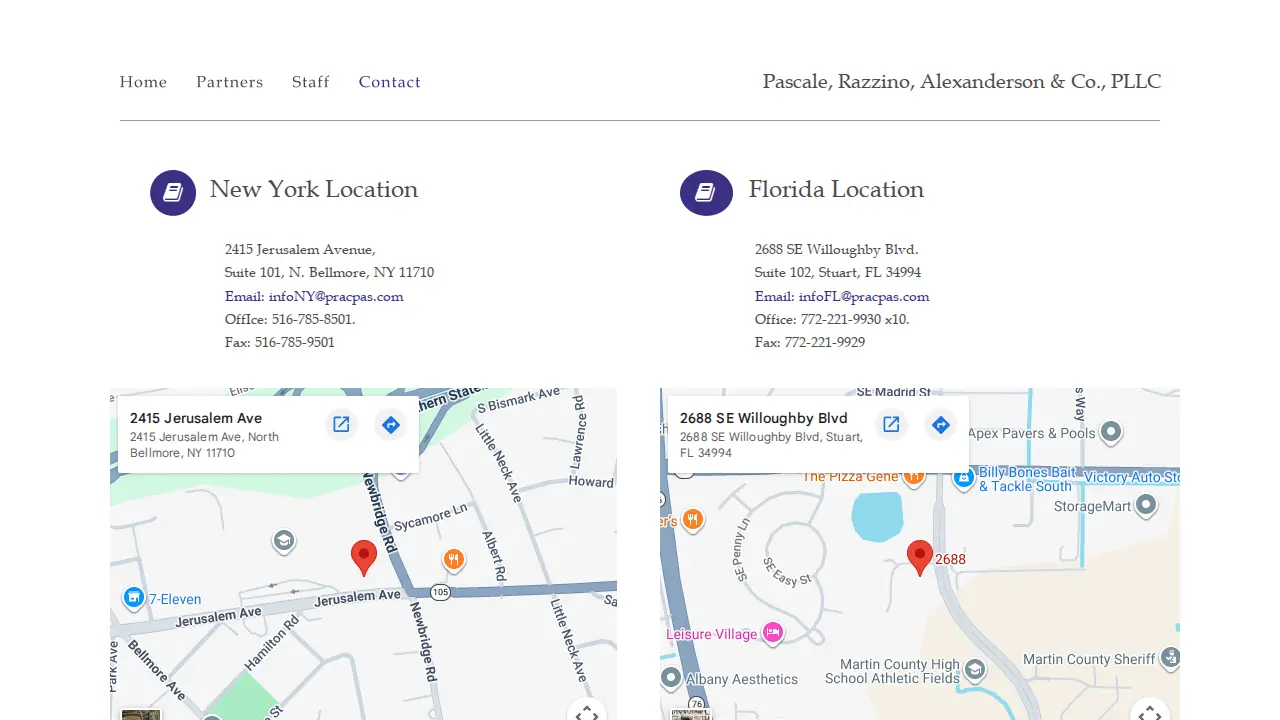Viewport: 1280px width, 720px height.
Task: Click the "2688 SE Willoughby Blvd" map card title
Action: coord(764,418)
